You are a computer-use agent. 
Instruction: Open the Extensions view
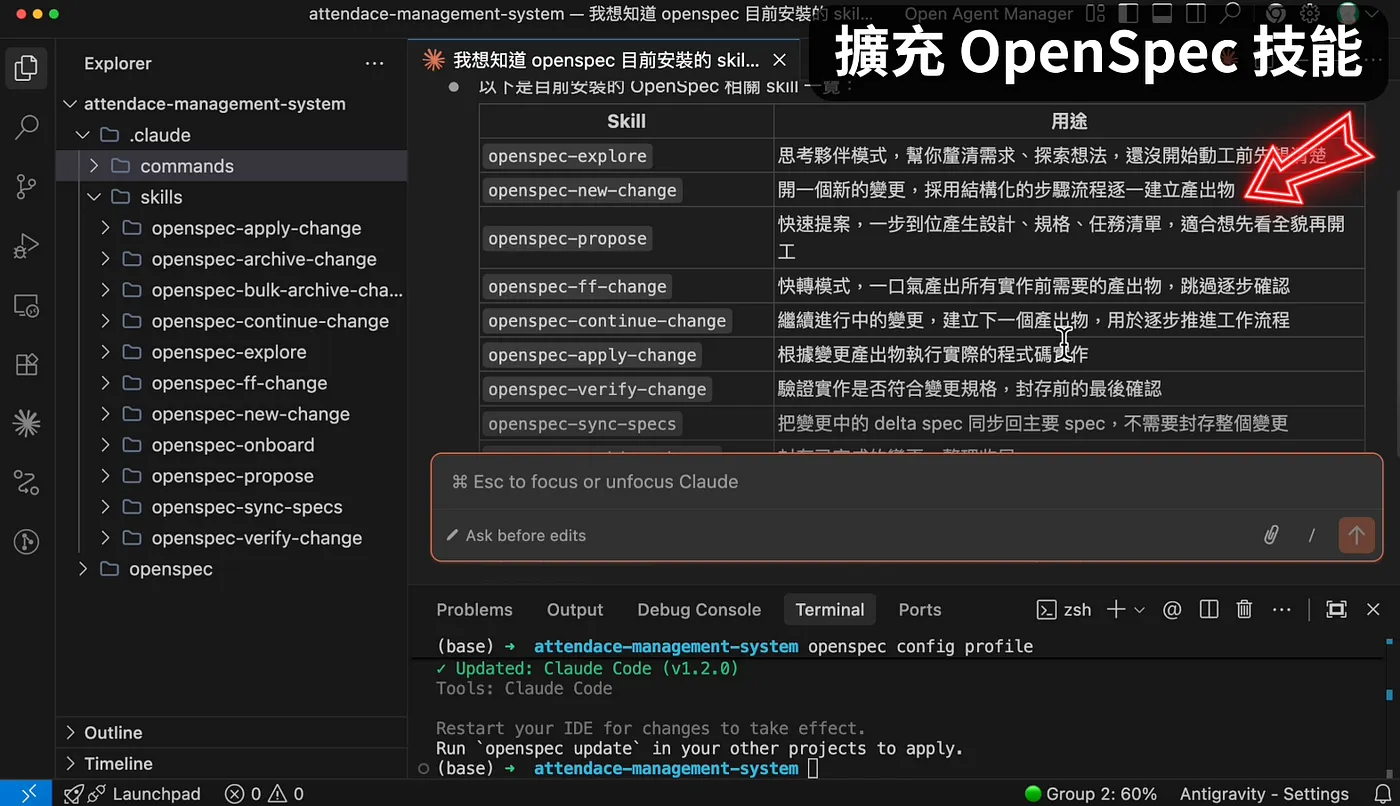[x=27, y=364]
